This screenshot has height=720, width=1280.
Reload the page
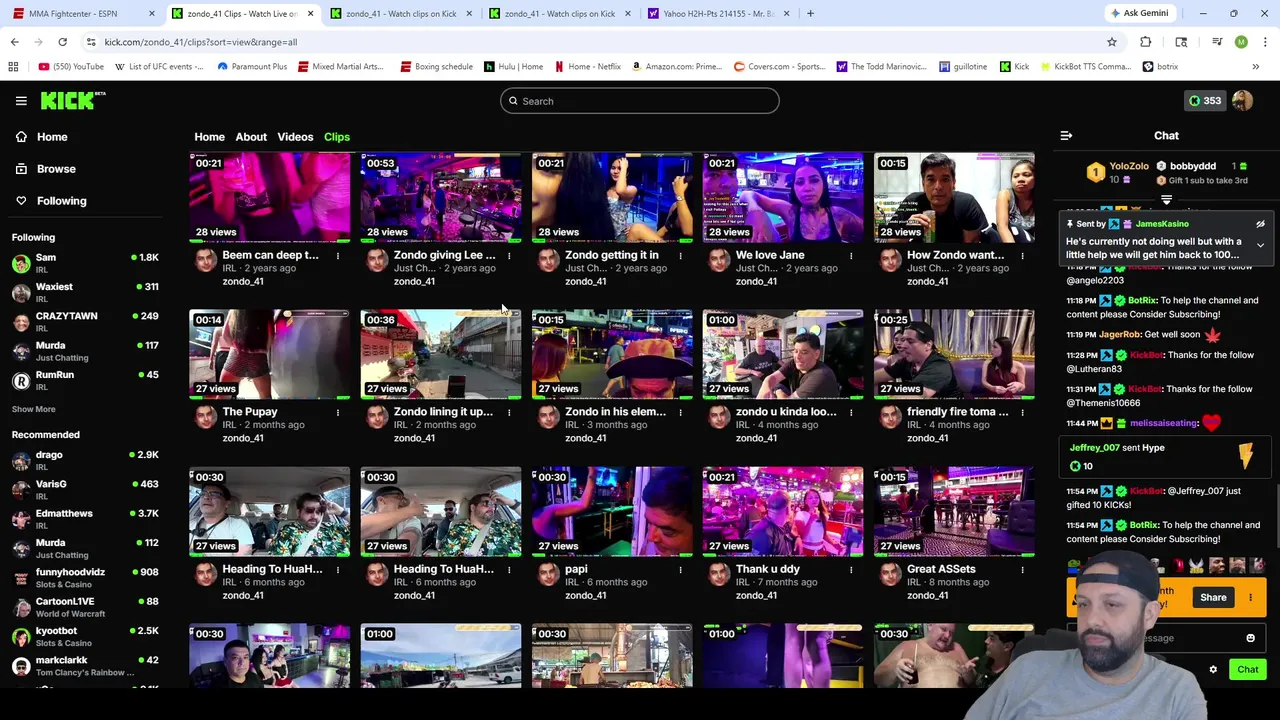62,42
